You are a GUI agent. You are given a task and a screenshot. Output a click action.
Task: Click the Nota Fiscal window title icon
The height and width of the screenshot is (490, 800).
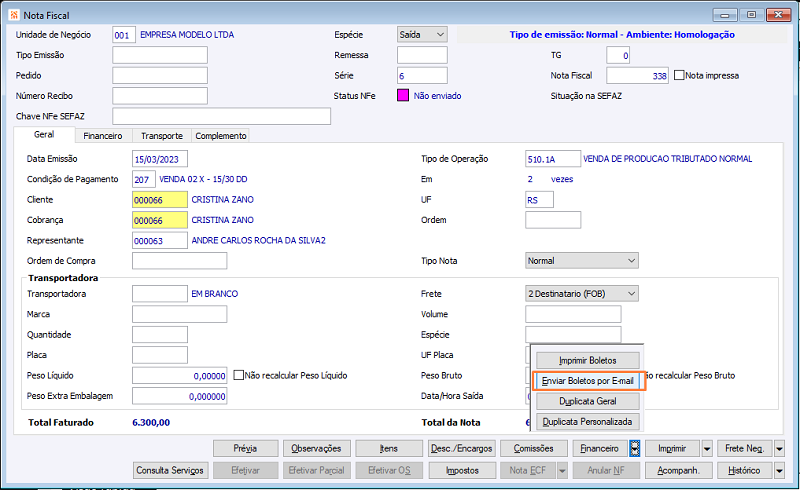click(x=14, y=15)
